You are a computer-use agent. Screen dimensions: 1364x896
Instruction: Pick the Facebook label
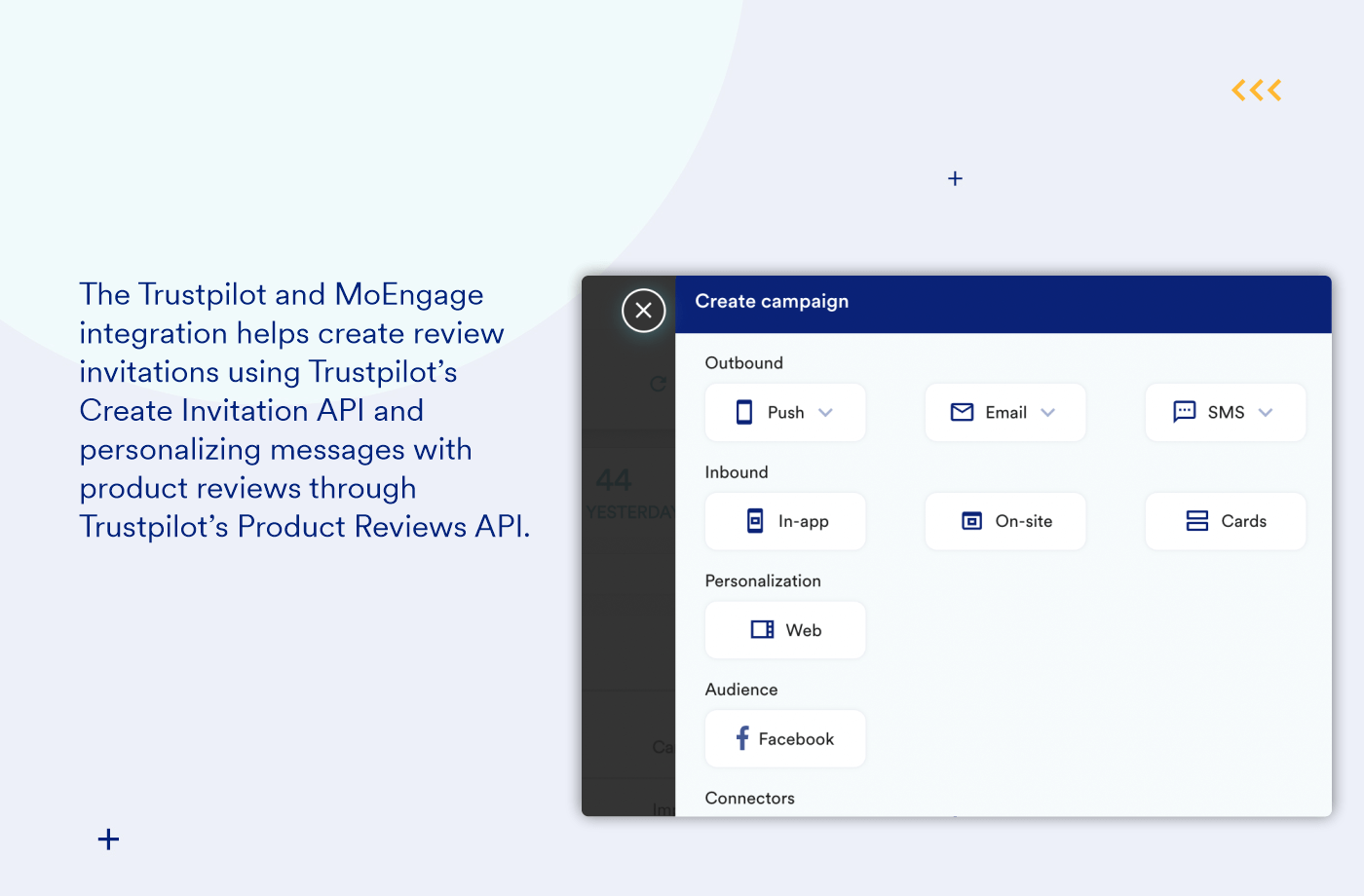pos(797,739)
